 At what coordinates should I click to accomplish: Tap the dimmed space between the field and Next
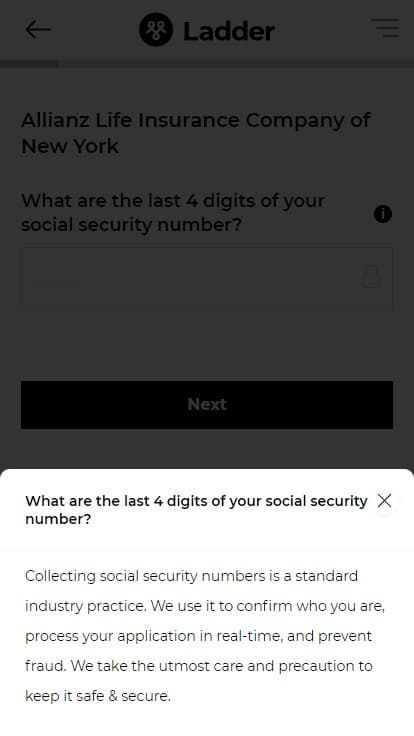207,345
